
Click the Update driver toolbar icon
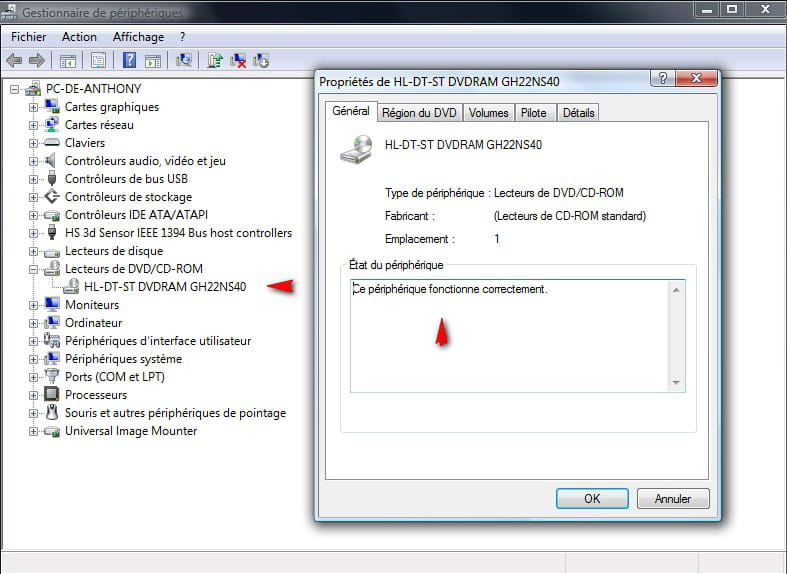click(x=215, y=60)
